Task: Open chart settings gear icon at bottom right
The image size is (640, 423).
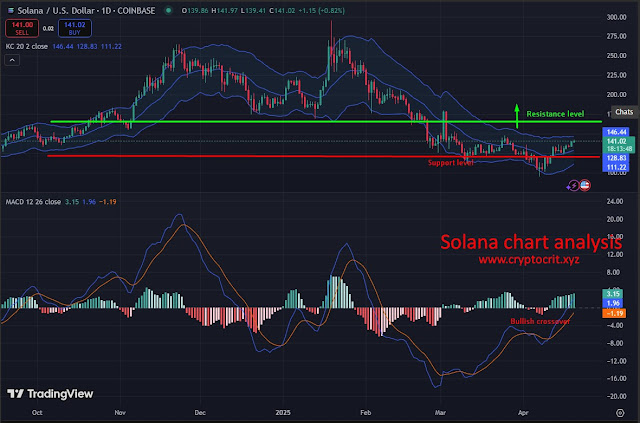Action: coord(620,412)
